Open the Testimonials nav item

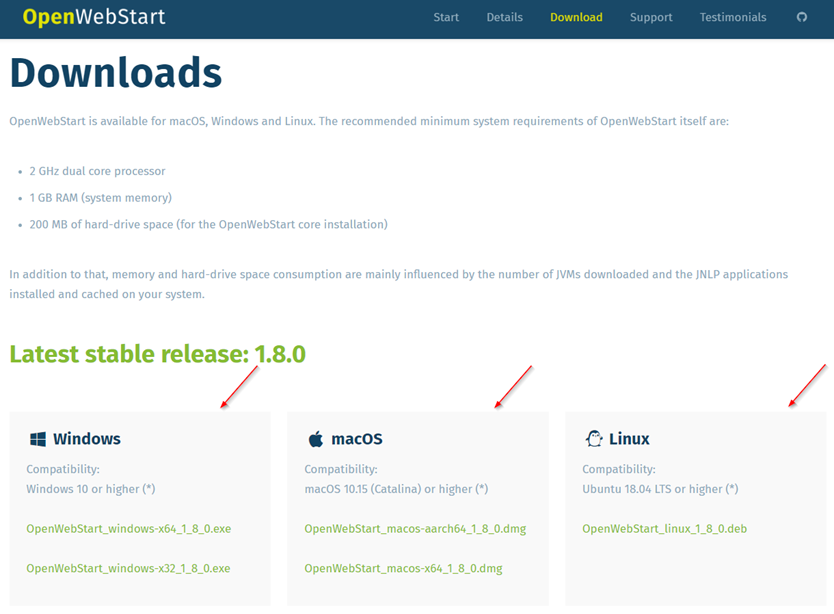point(733,17)
